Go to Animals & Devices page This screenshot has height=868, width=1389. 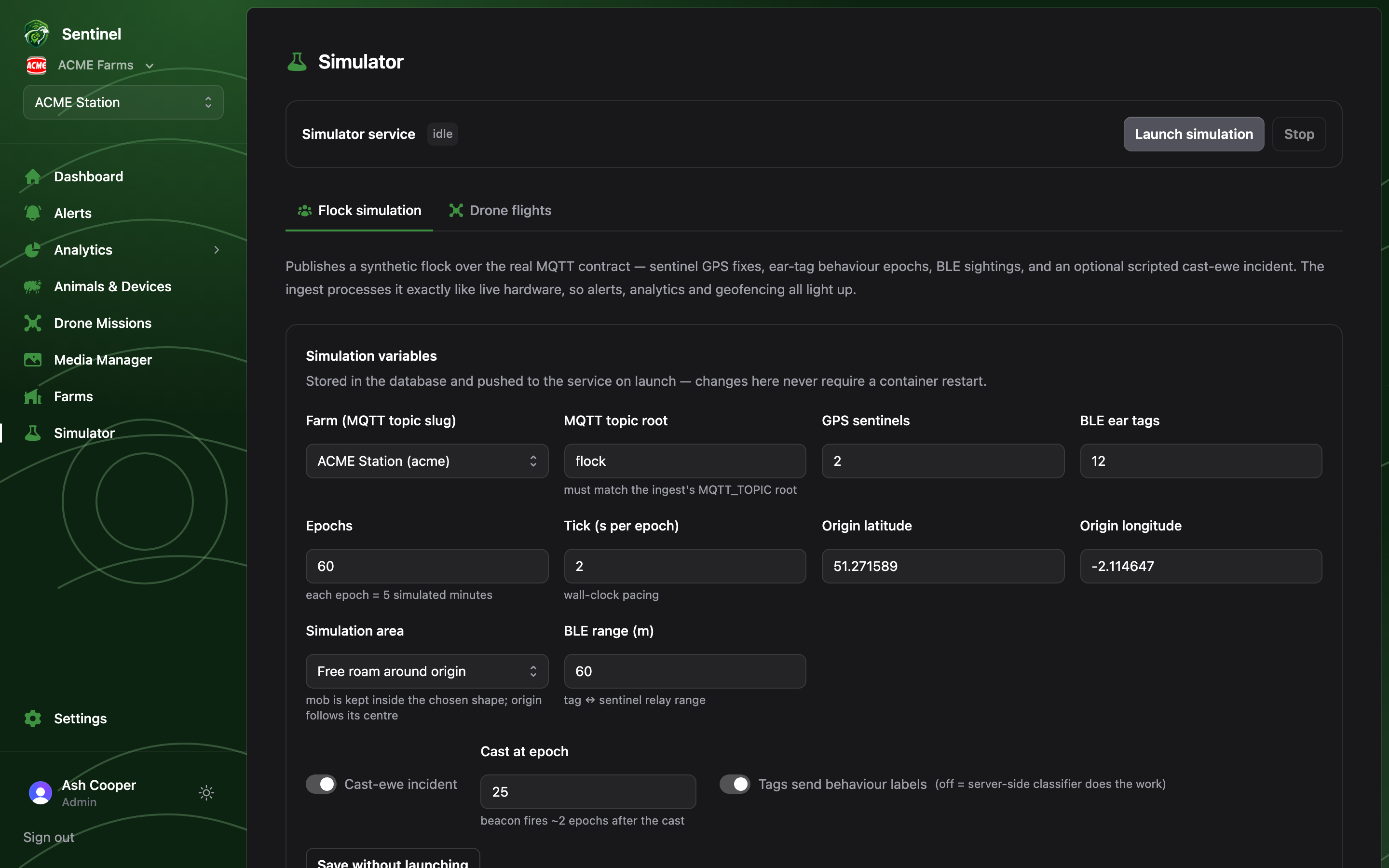(112, 286)
